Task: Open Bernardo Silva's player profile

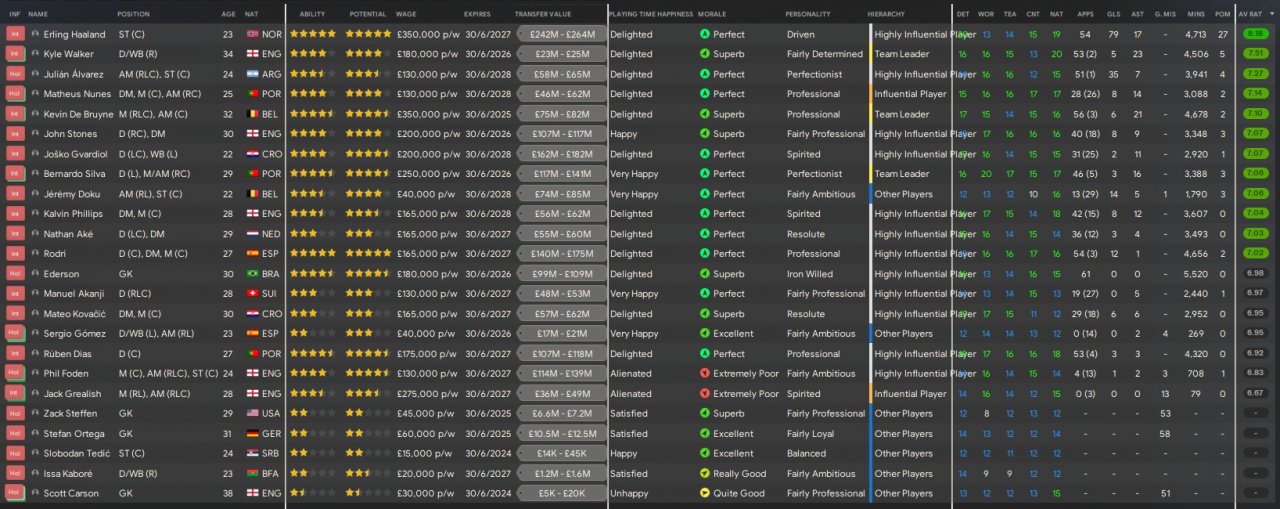Action: click(72, 174)
